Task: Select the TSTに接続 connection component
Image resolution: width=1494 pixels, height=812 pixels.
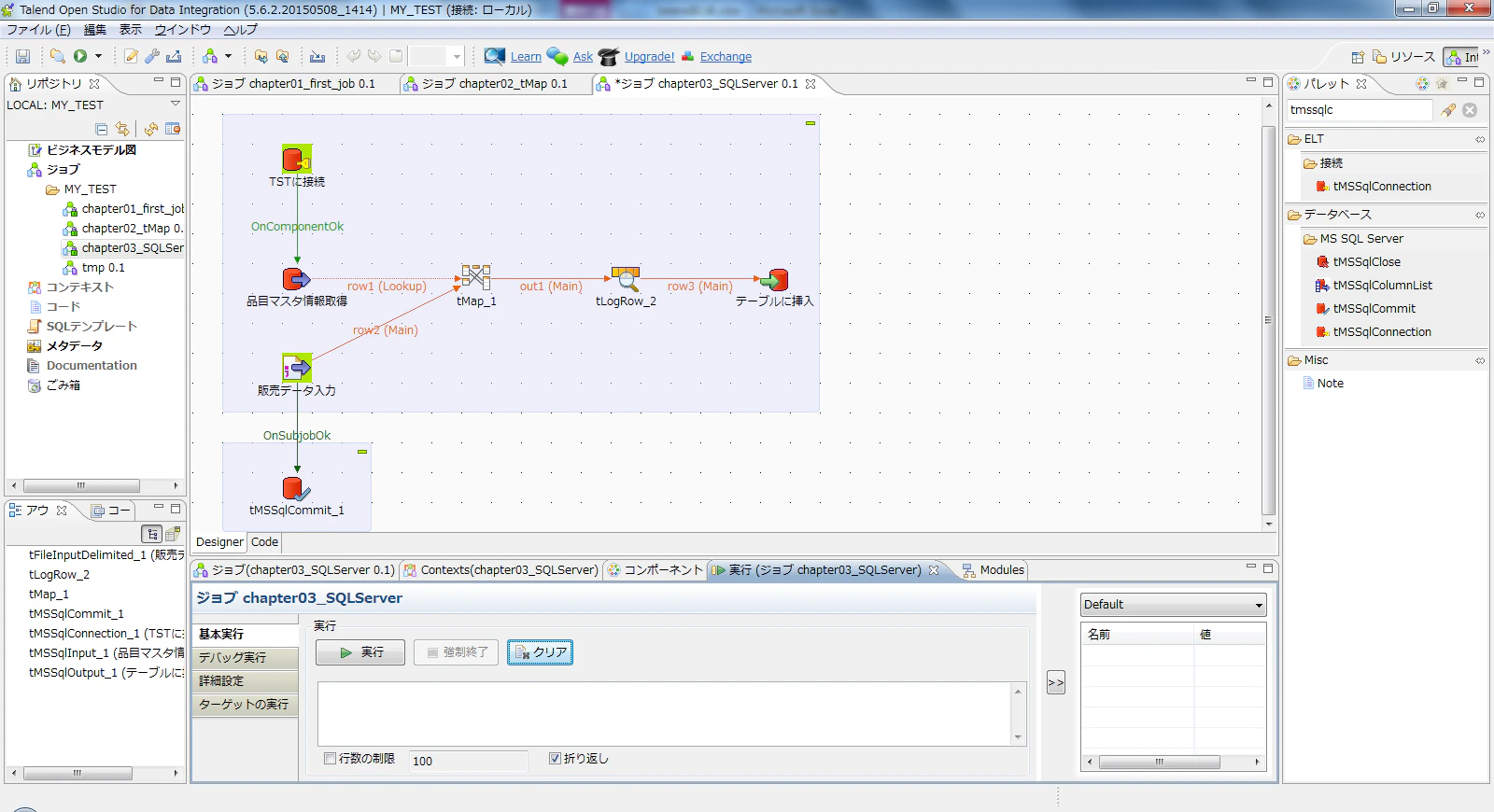Action: tap(297, 159)
